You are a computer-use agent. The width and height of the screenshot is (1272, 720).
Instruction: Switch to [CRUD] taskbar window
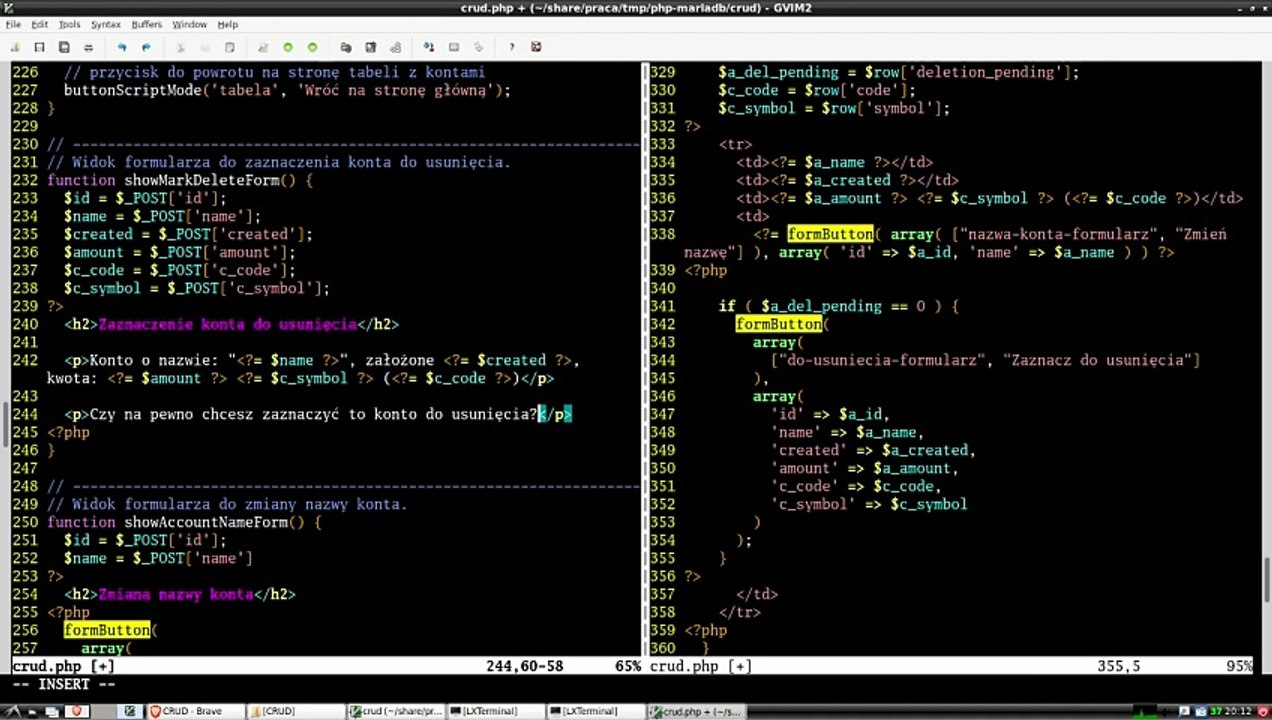click(x=294, y=711)
